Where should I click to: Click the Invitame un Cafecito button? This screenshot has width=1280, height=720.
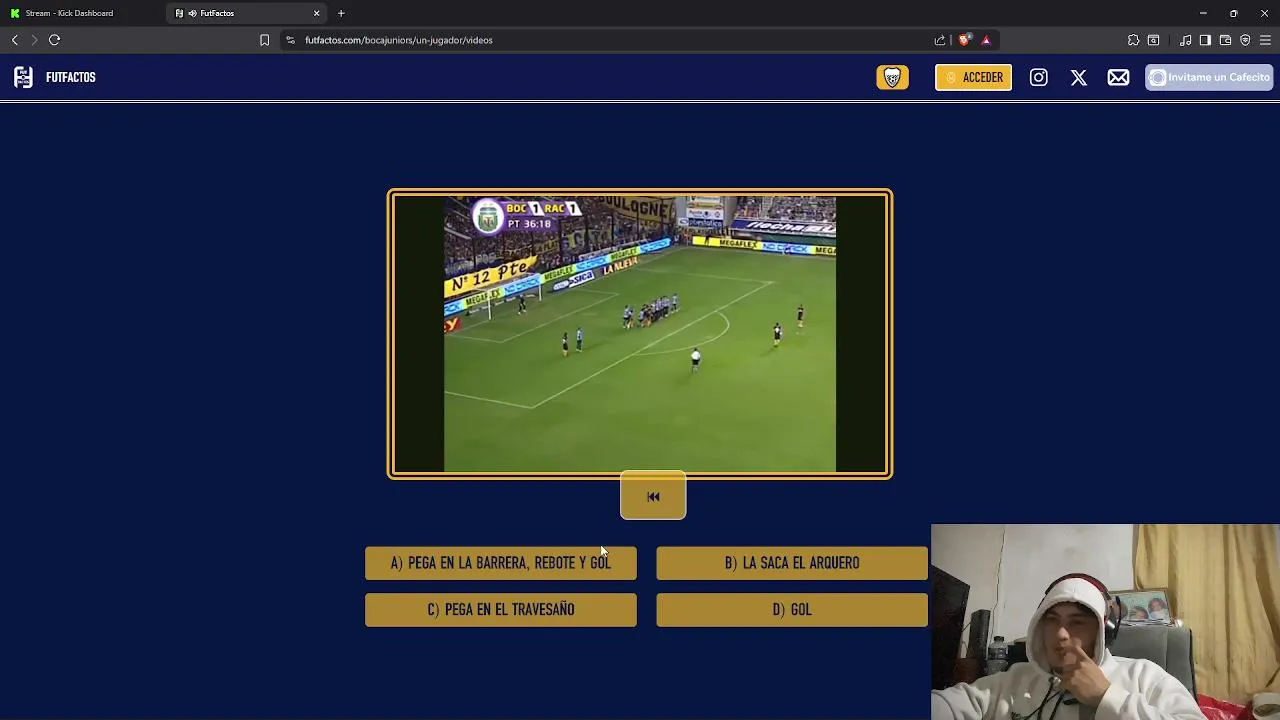point(1209,77)
